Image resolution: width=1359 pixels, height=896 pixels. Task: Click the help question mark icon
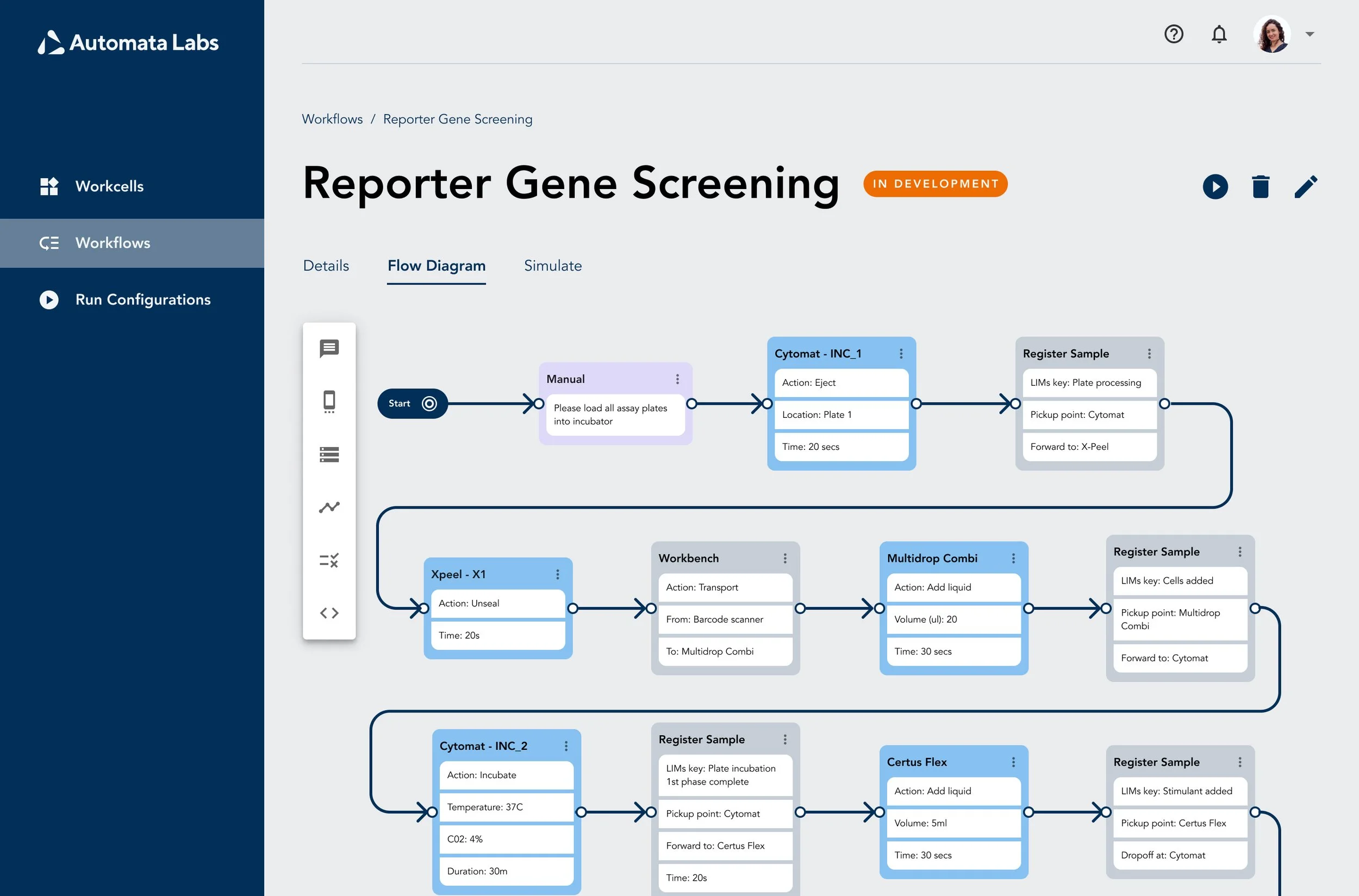[1173, 34]
